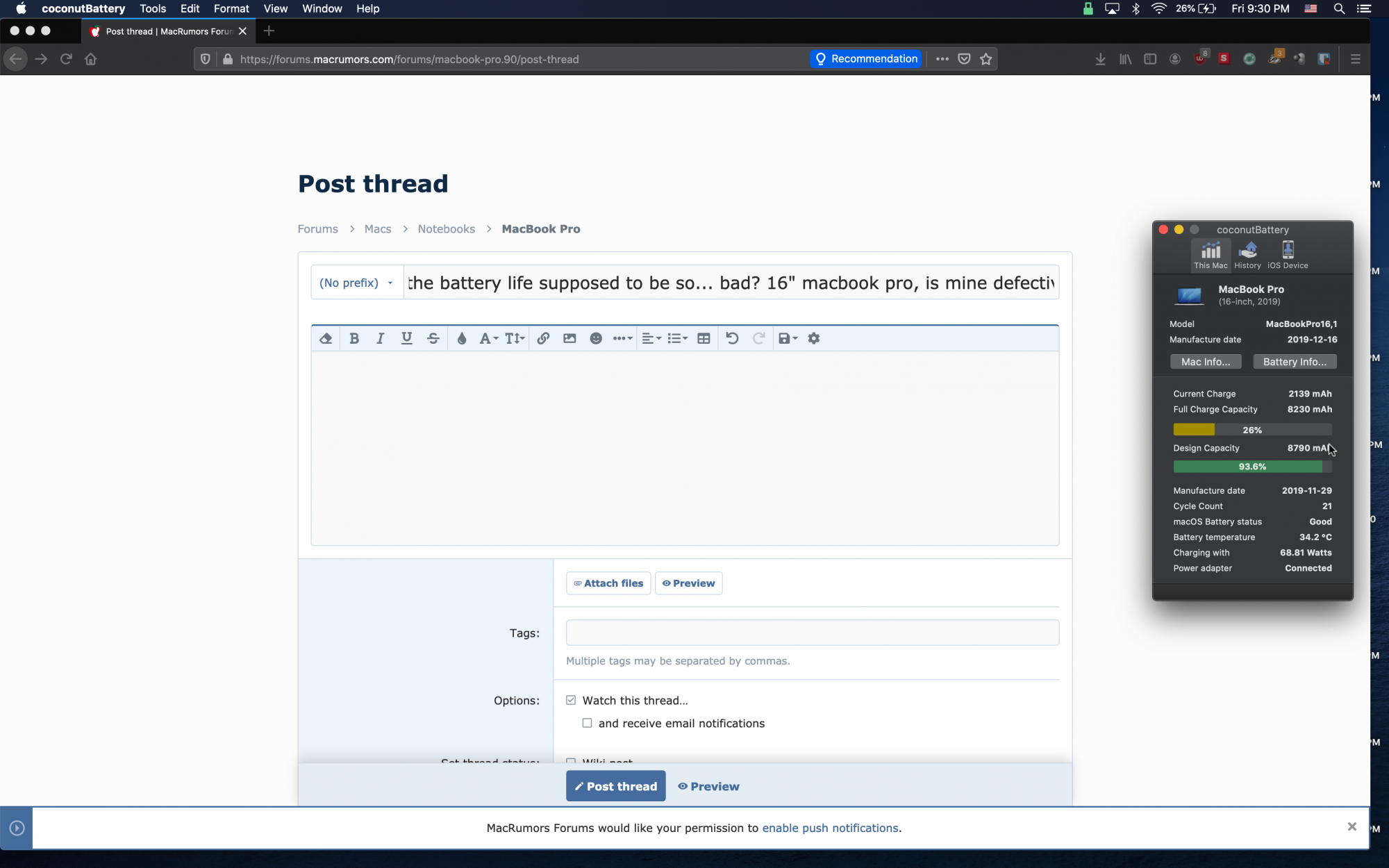1389x868 pixels.
Task: Open the Firefox library icon
Action: pos(1125,59)
